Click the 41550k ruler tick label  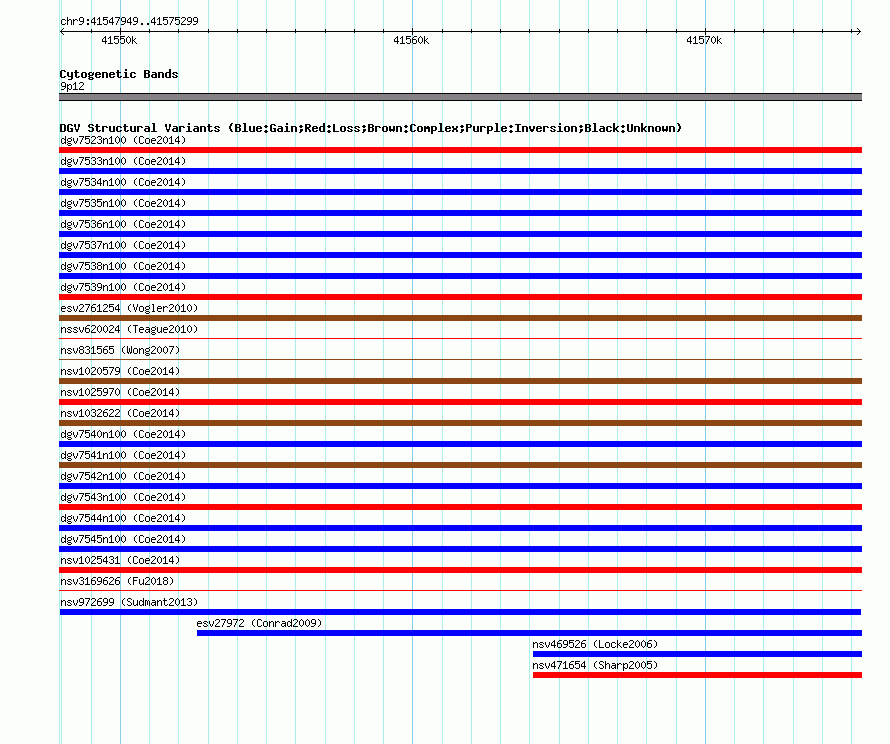tap(119, 40)
